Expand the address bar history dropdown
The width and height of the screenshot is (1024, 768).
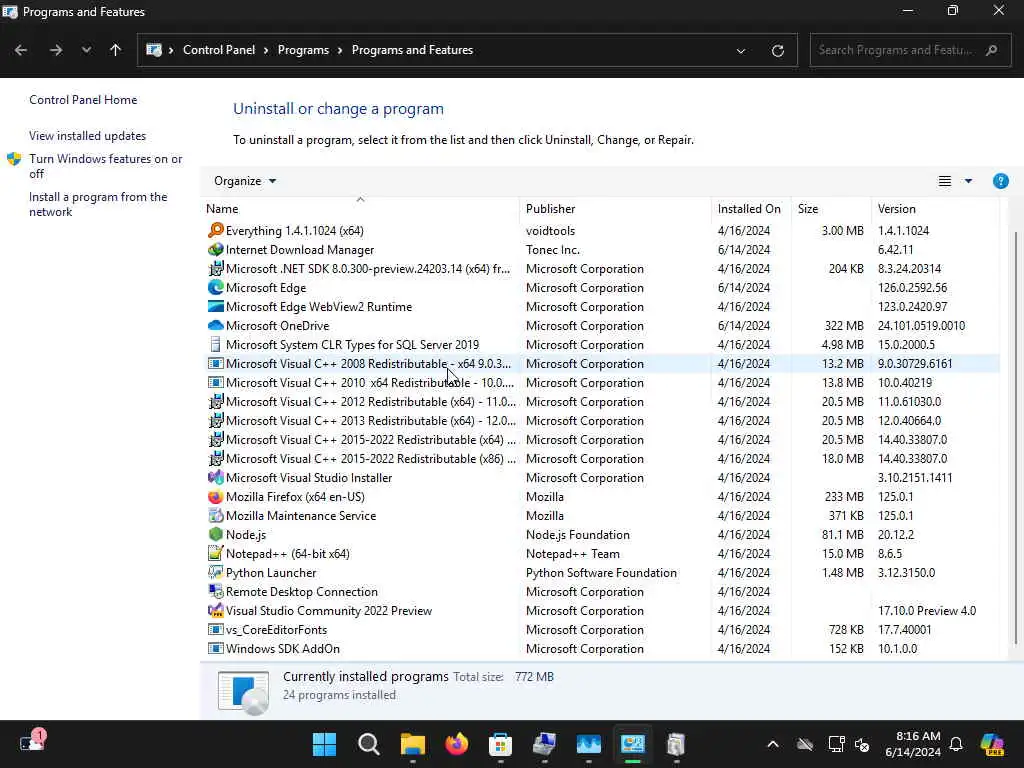741,50
